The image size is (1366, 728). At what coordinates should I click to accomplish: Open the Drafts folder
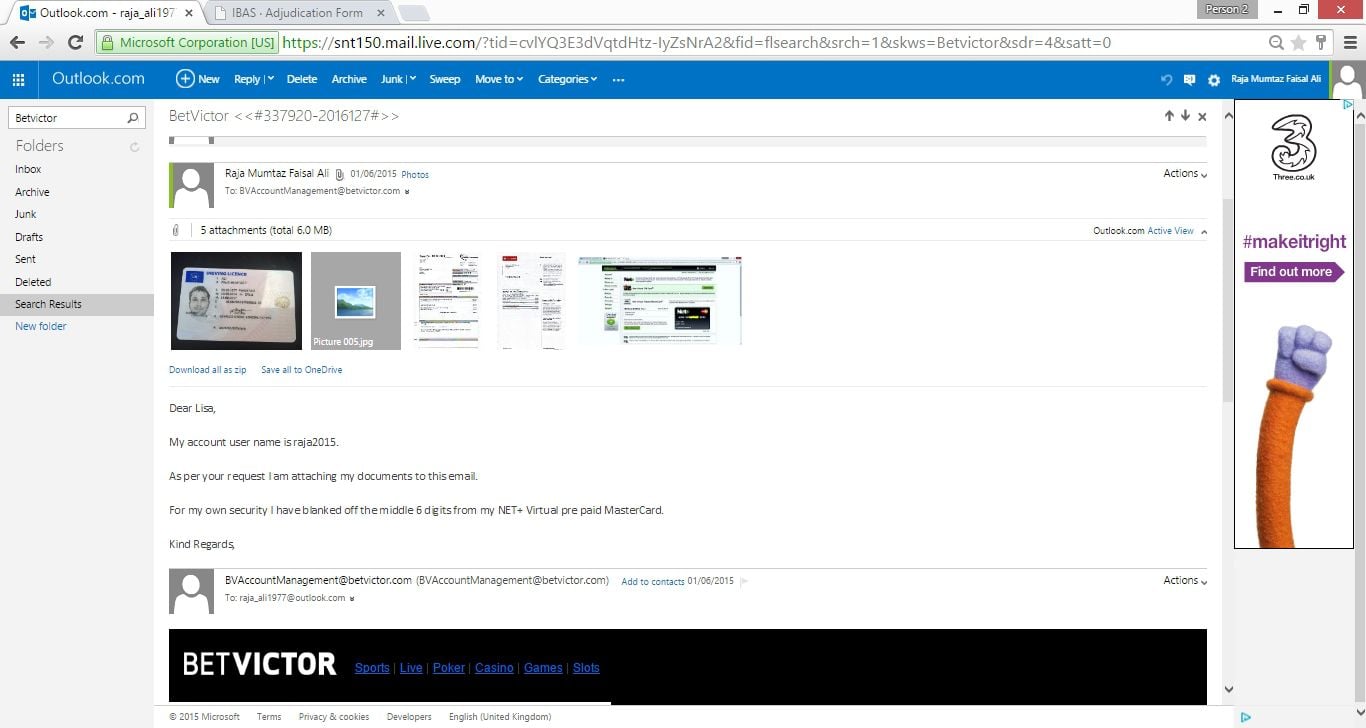point(29,237)
